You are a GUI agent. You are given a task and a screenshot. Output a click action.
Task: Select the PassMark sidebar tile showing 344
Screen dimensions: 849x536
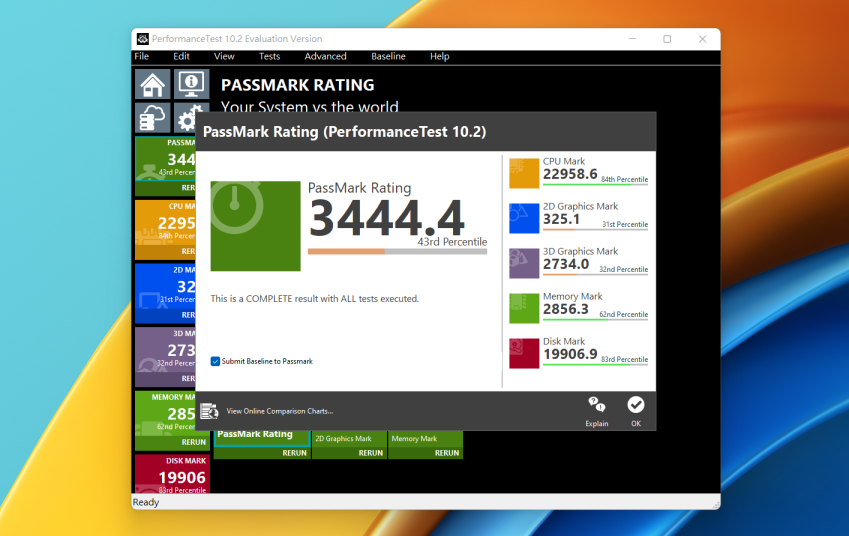pos(165,166)
